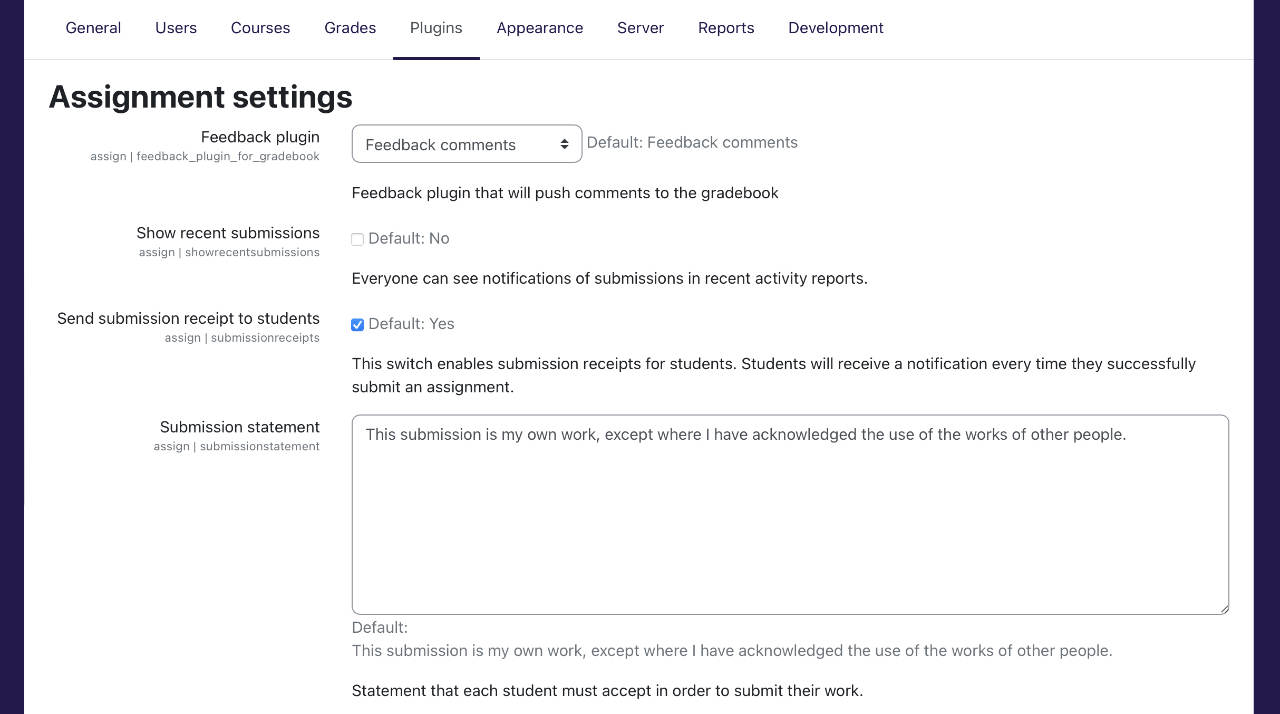Open the Appearance tab
The width and height of the screenshot is (1280, 714).
click(x=539, y=28)
